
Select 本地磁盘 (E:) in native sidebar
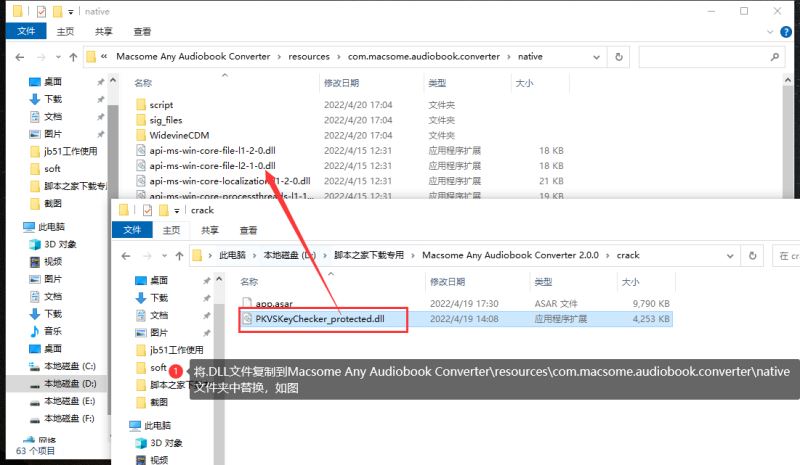[x=69, y=401]
